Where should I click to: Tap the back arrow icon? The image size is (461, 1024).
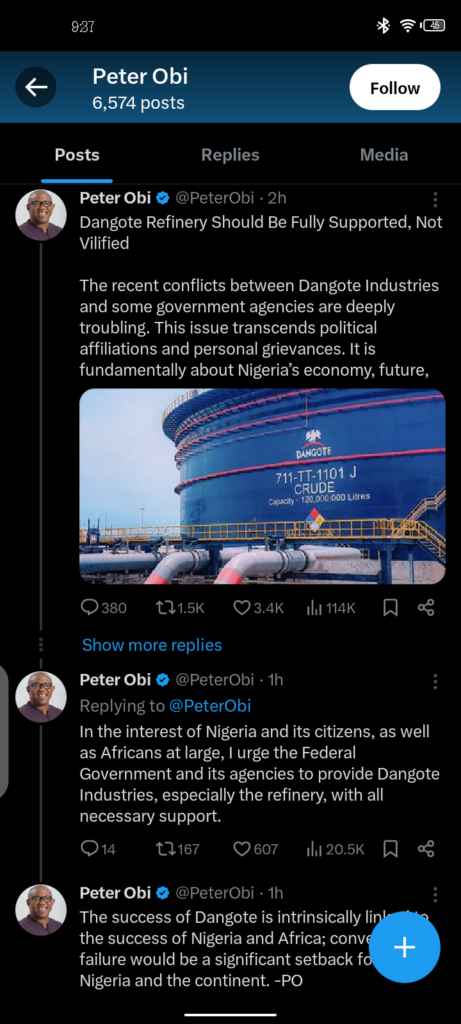[x=35, y=87]
